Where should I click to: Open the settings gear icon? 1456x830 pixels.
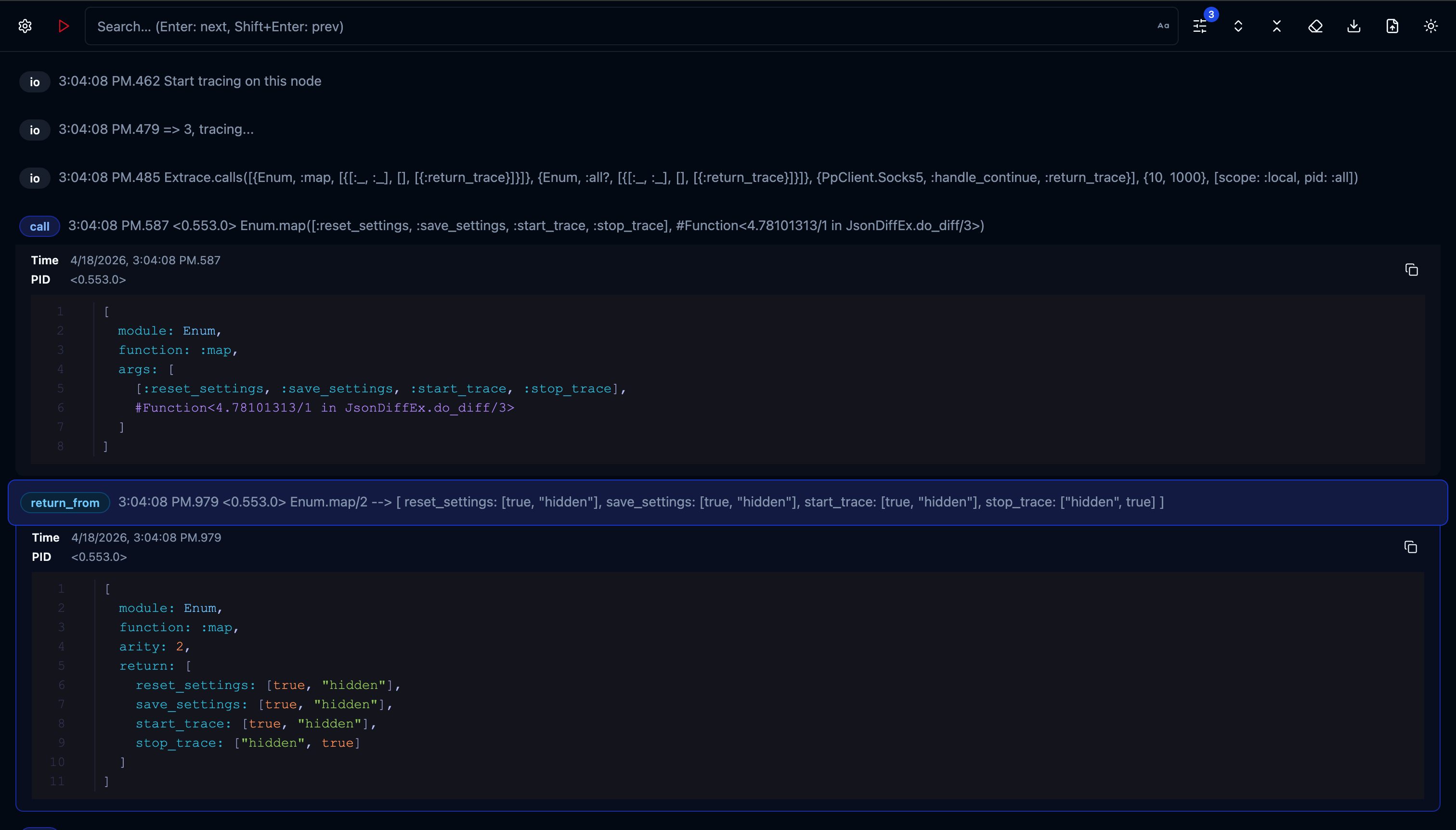pos(25,26)
